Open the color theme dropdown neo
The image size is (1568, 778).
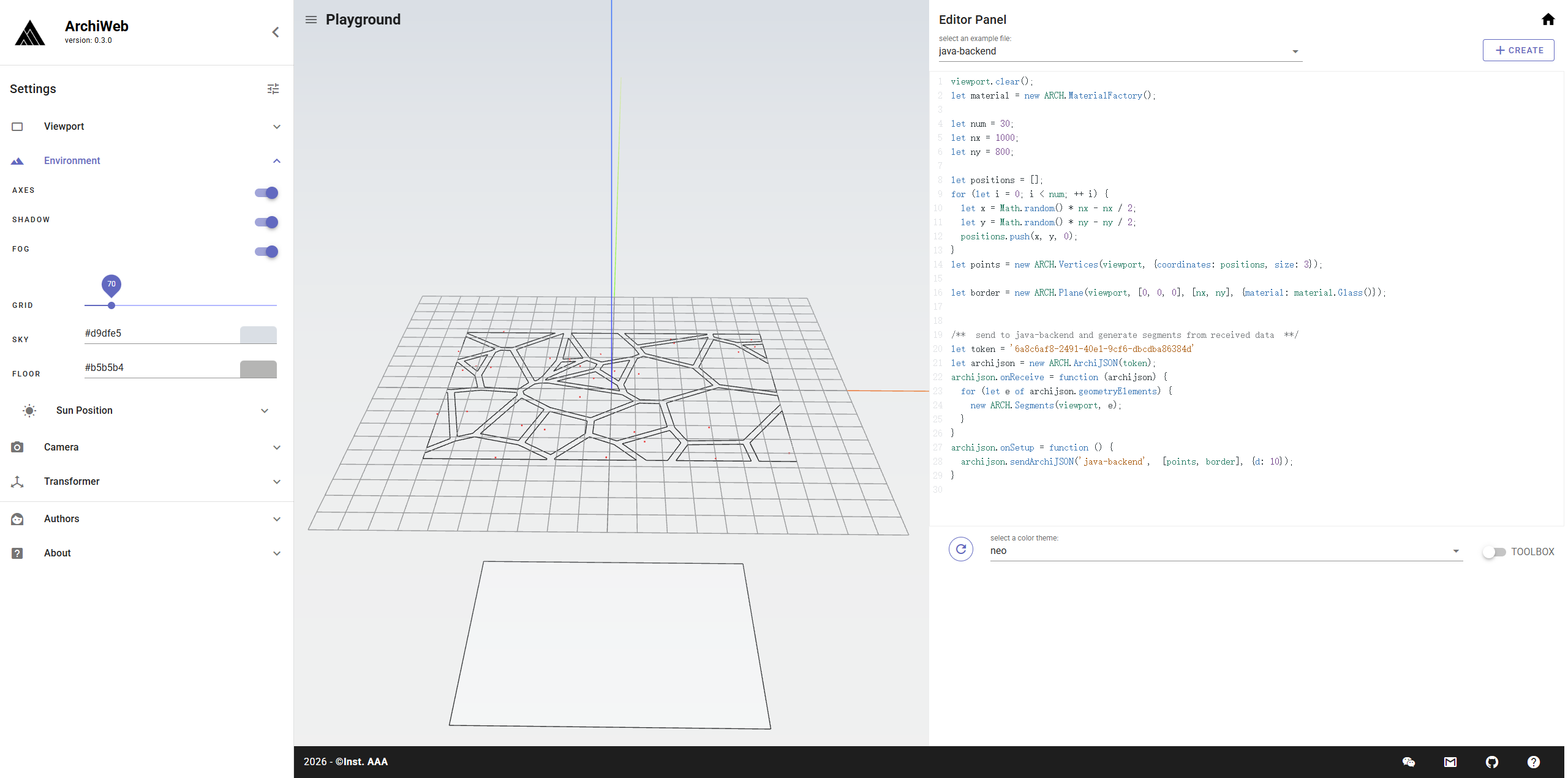[x=1226, y=551]
